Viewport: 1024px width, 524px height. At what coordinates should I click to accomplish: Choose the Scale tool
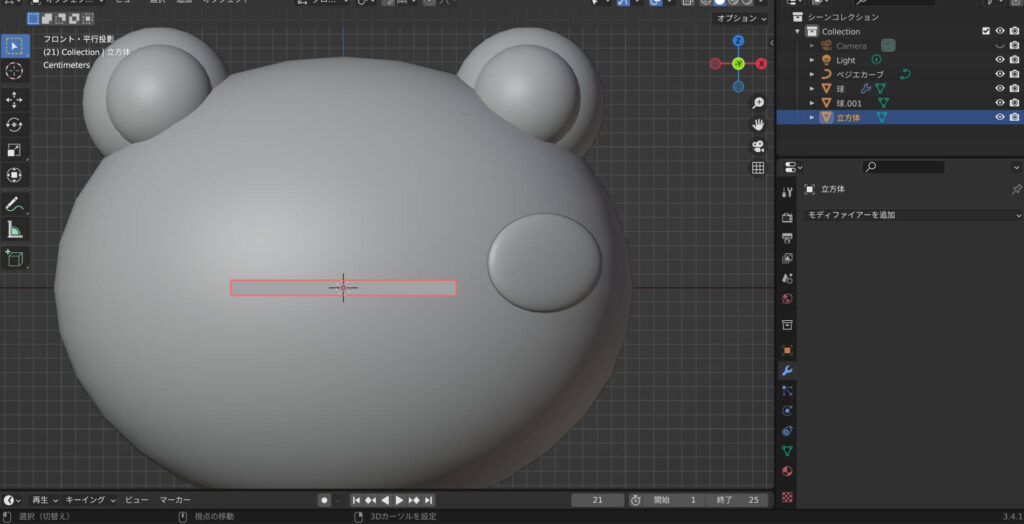[x=15, y=150]
